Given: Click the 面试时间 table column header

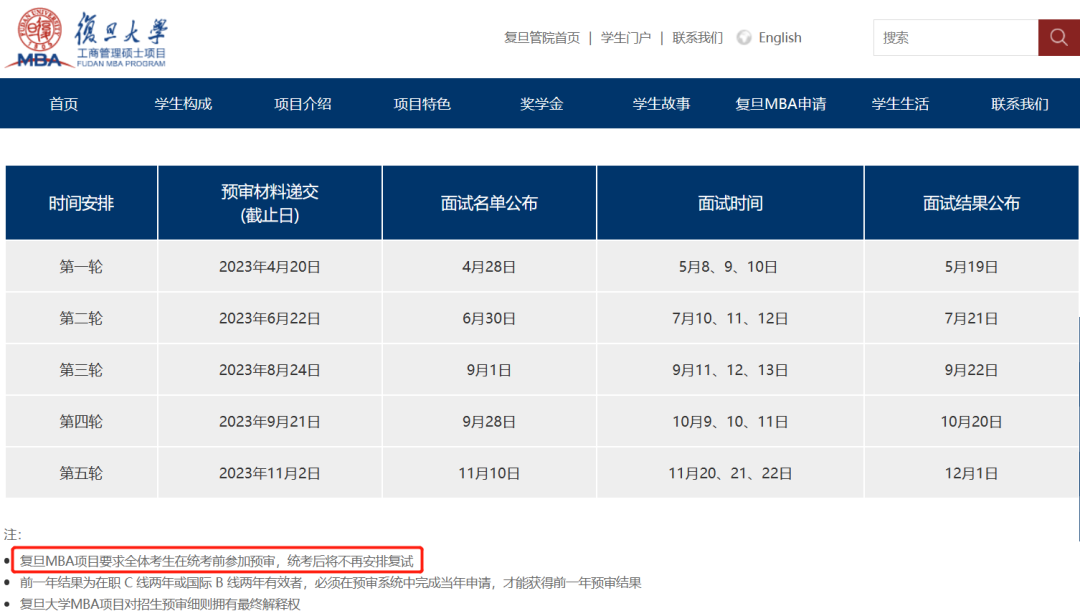Looking at the screenshot, I should 730,203.
